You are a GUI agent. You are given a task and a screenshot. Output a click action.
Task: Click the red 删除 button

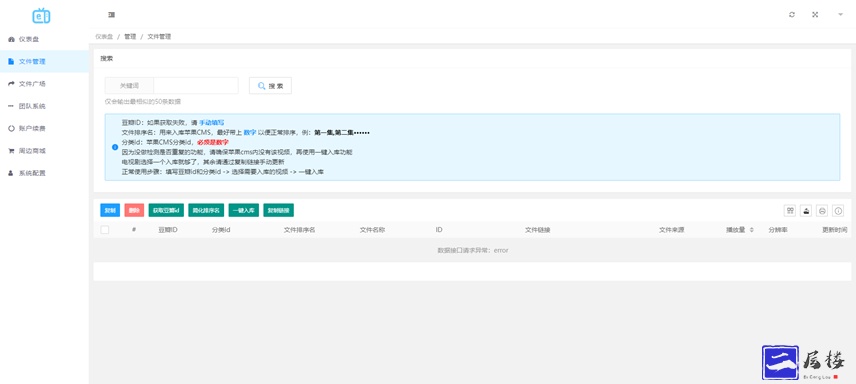point(134,210)
